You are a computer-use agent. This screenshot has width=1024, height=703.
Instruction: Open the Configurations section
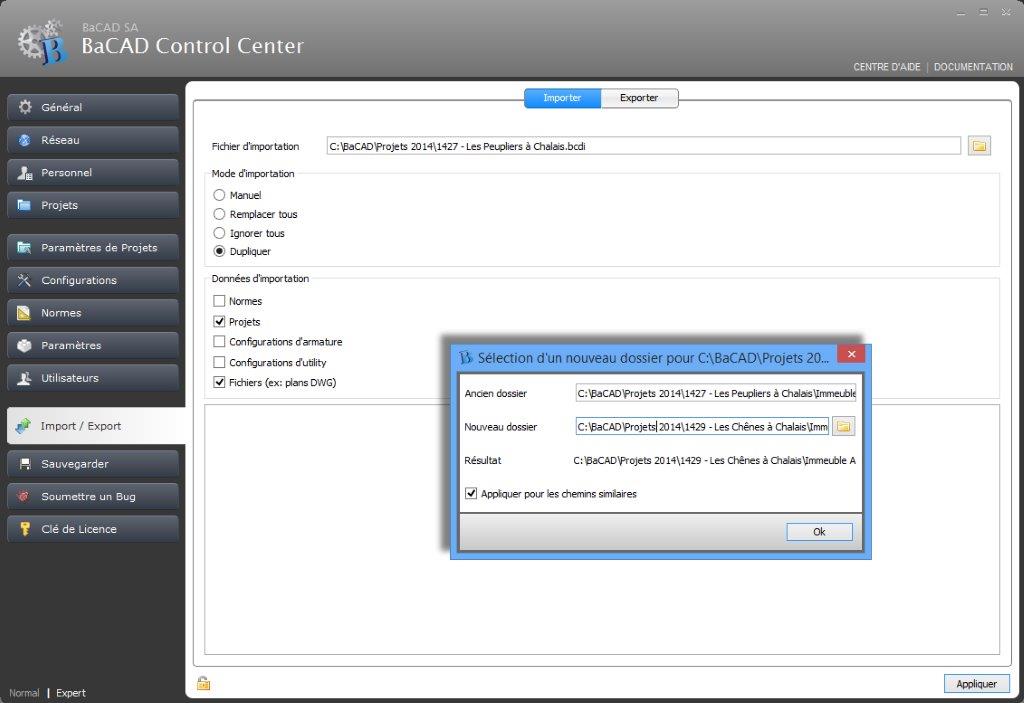93,280
